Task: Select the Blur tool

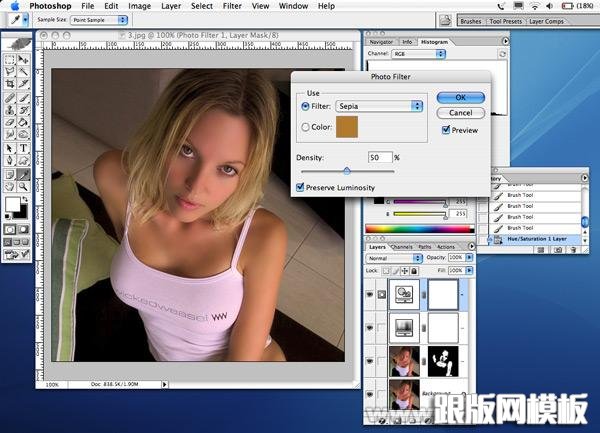Action: pyautogui.click(x=10, y=134)
